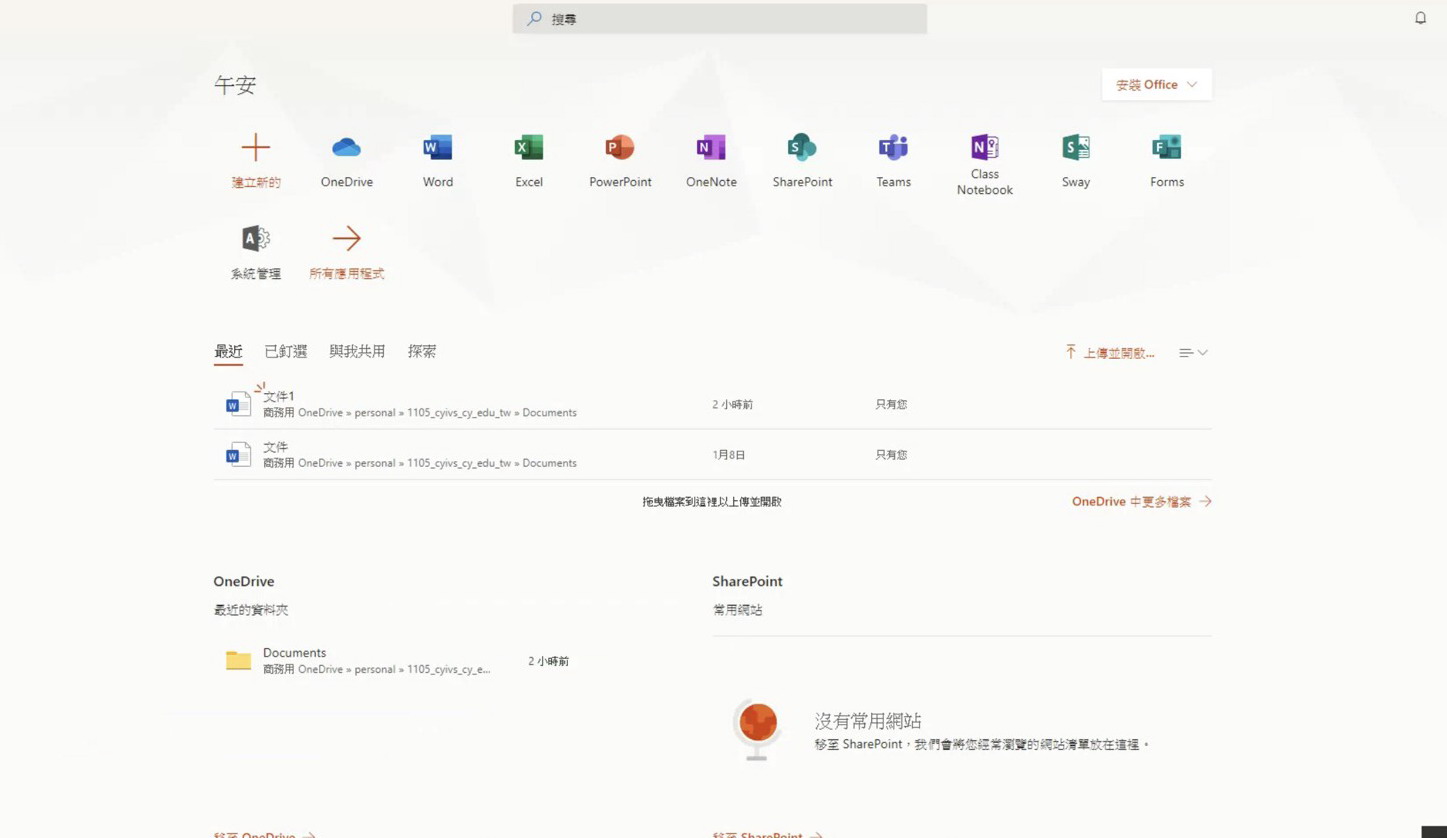Image resolution: width=1447 pixels, height=838 pixels.
Task: Launch Forms from the app row
Action: [1167, 148]
